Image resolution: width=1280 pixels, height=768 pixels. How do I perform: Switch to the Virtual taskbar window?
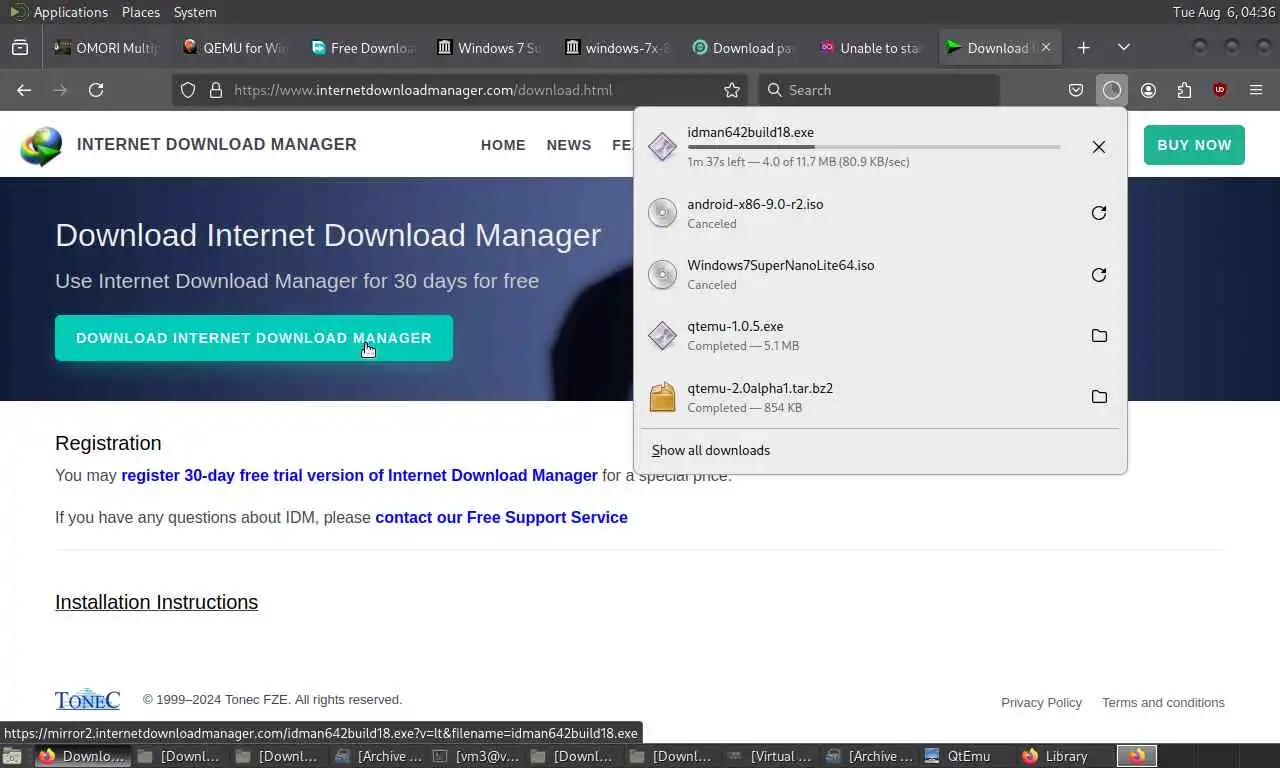point(771,756)
